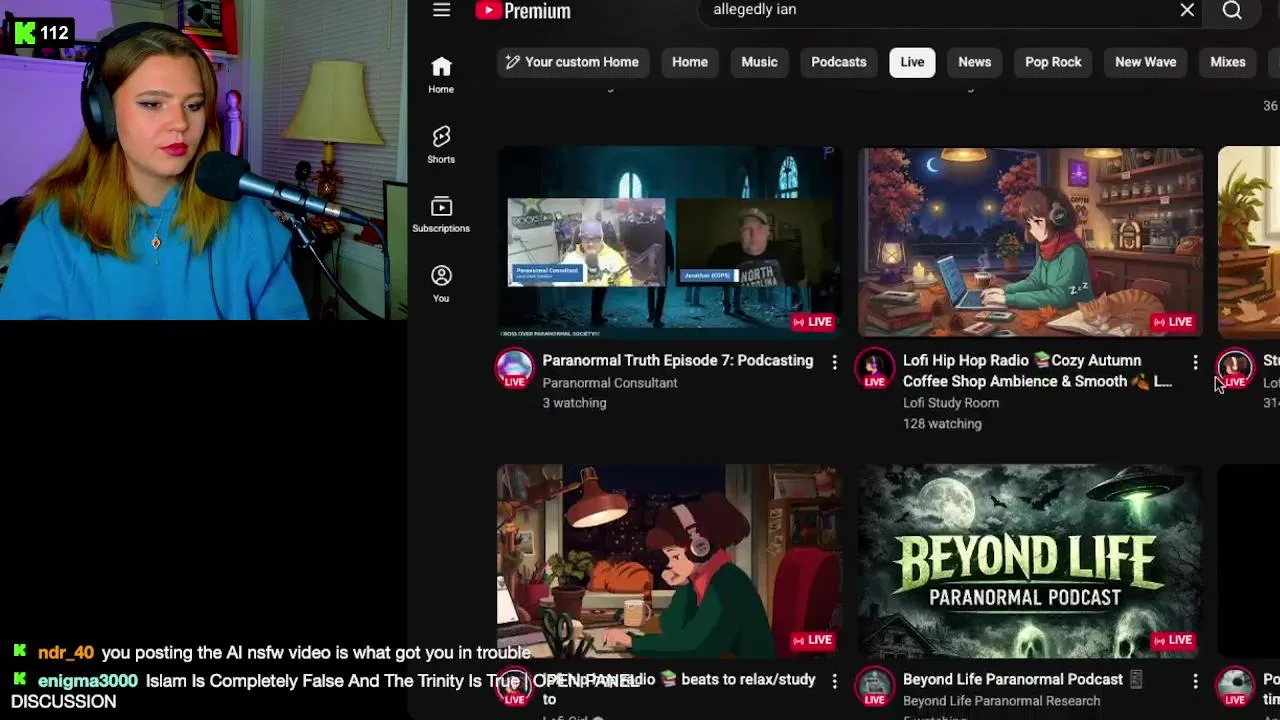
Task: Click 'Beyond Life Paranormal Podcast' title
Action: 1022,679
